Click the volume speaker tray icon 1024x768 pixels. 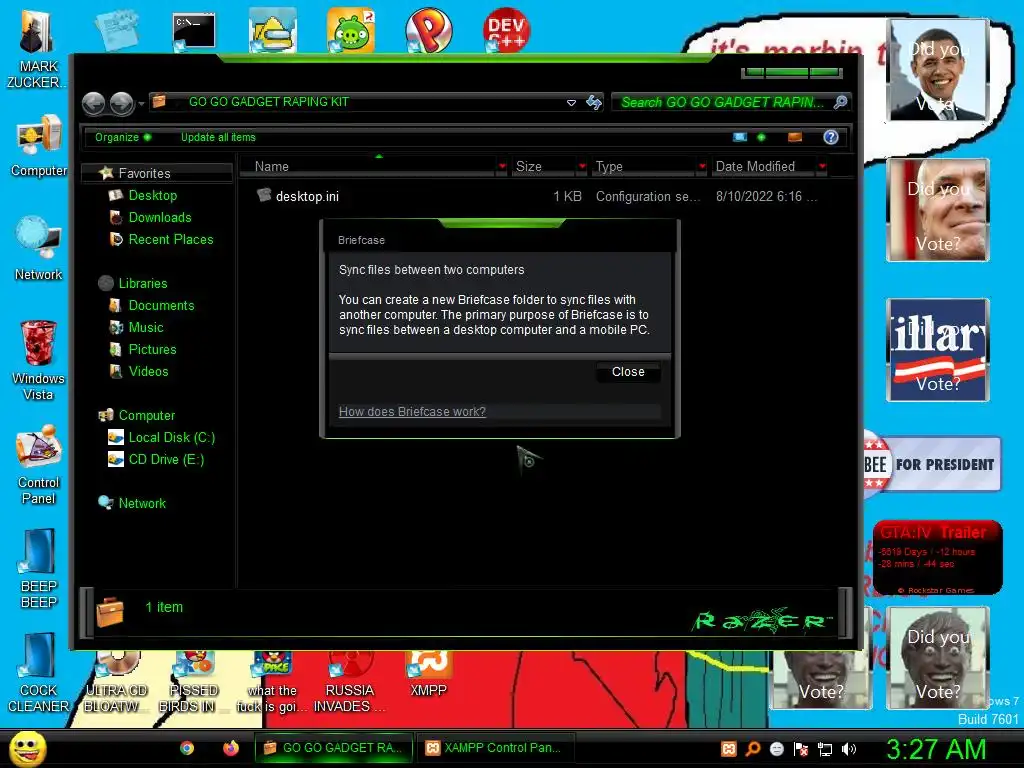848,749
